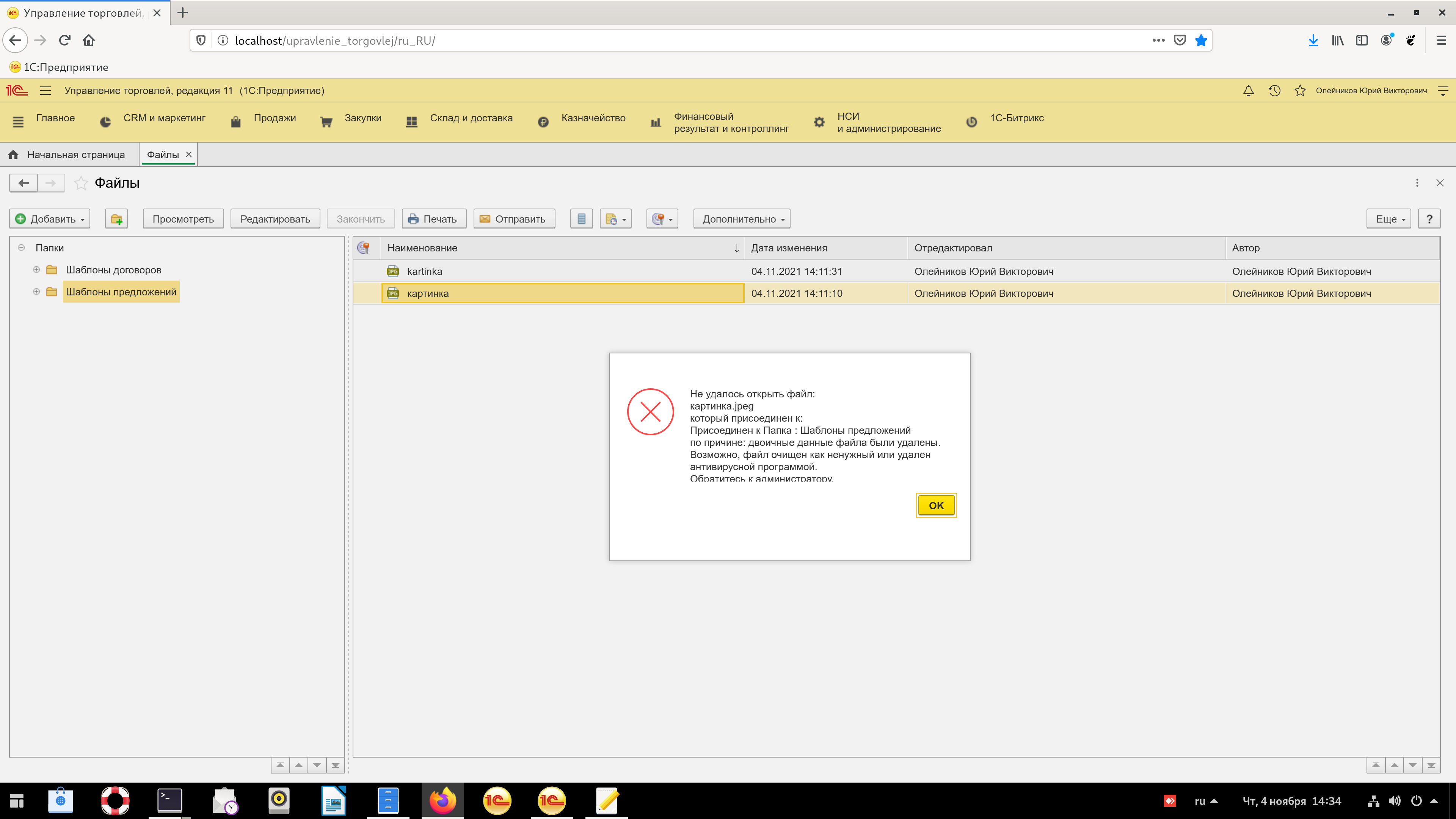The image size is (1456, 819).
Task: Click the file list view icon button
Action: pyautogui.click(x=581, y=219)
